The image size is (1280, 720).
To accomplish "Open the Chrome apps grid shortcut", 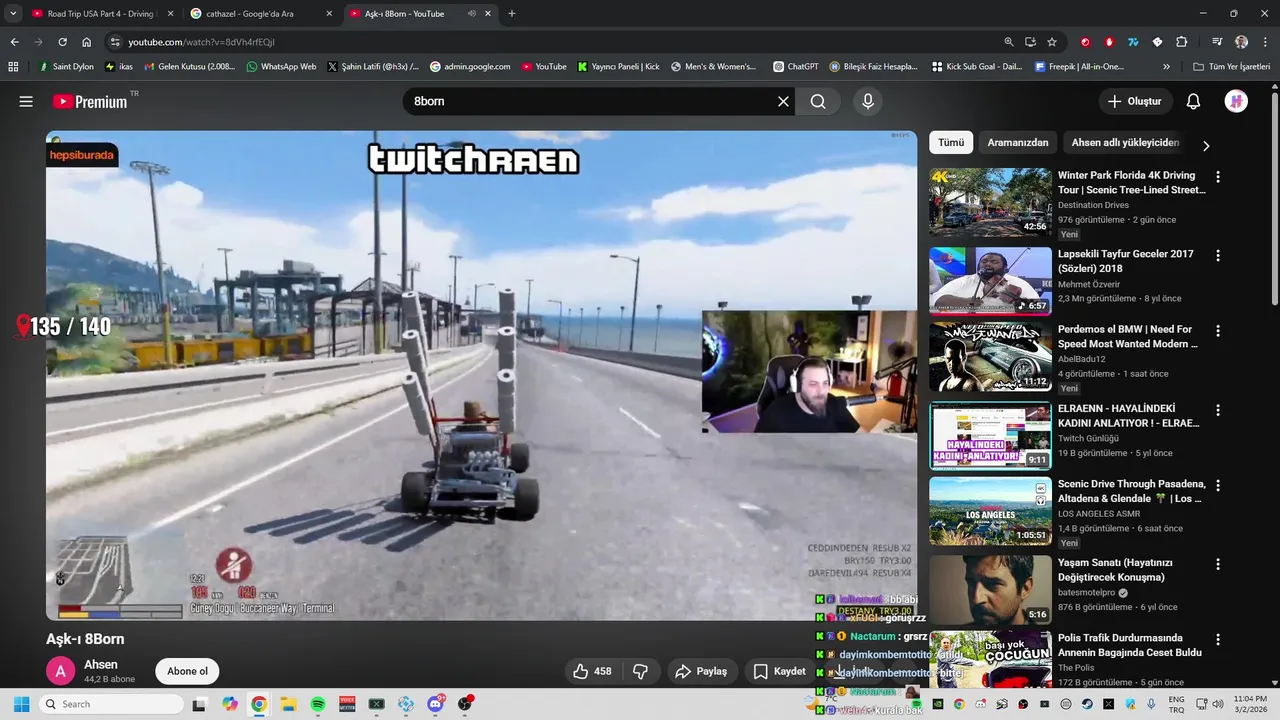I will tap(13, 67).
